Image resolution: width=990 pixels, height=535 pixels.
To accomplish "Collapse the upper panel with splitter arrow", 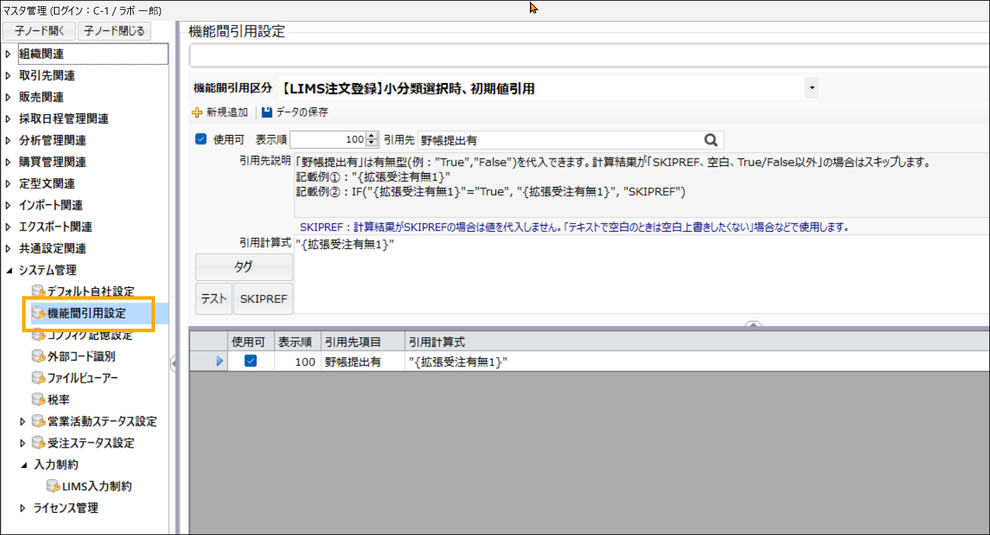I will (x=753, y=324).
